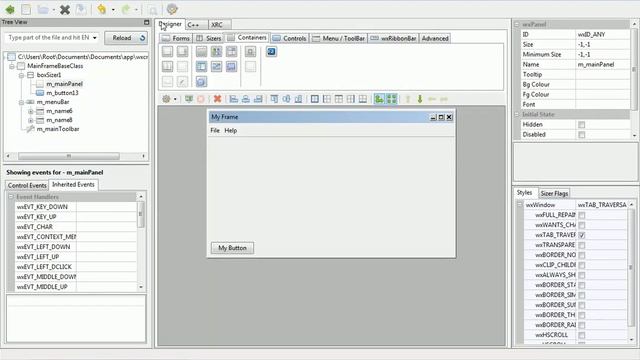Switch to the Control Events tab

[27, 185]
